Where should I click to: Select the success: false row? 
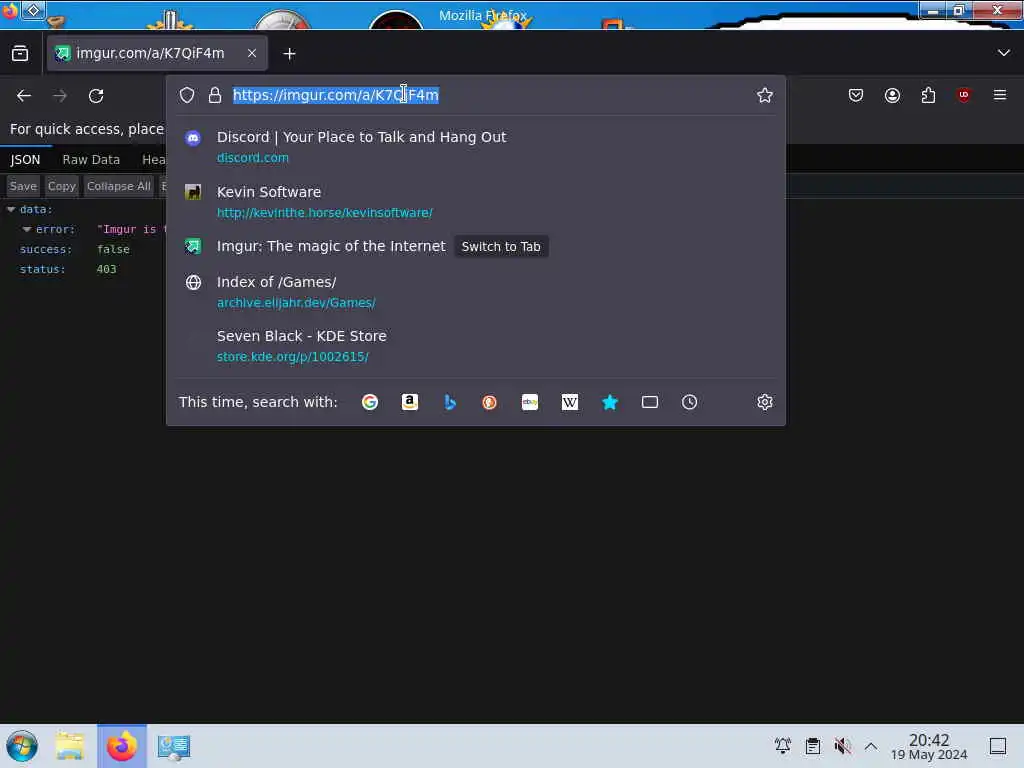pos(83,249)
